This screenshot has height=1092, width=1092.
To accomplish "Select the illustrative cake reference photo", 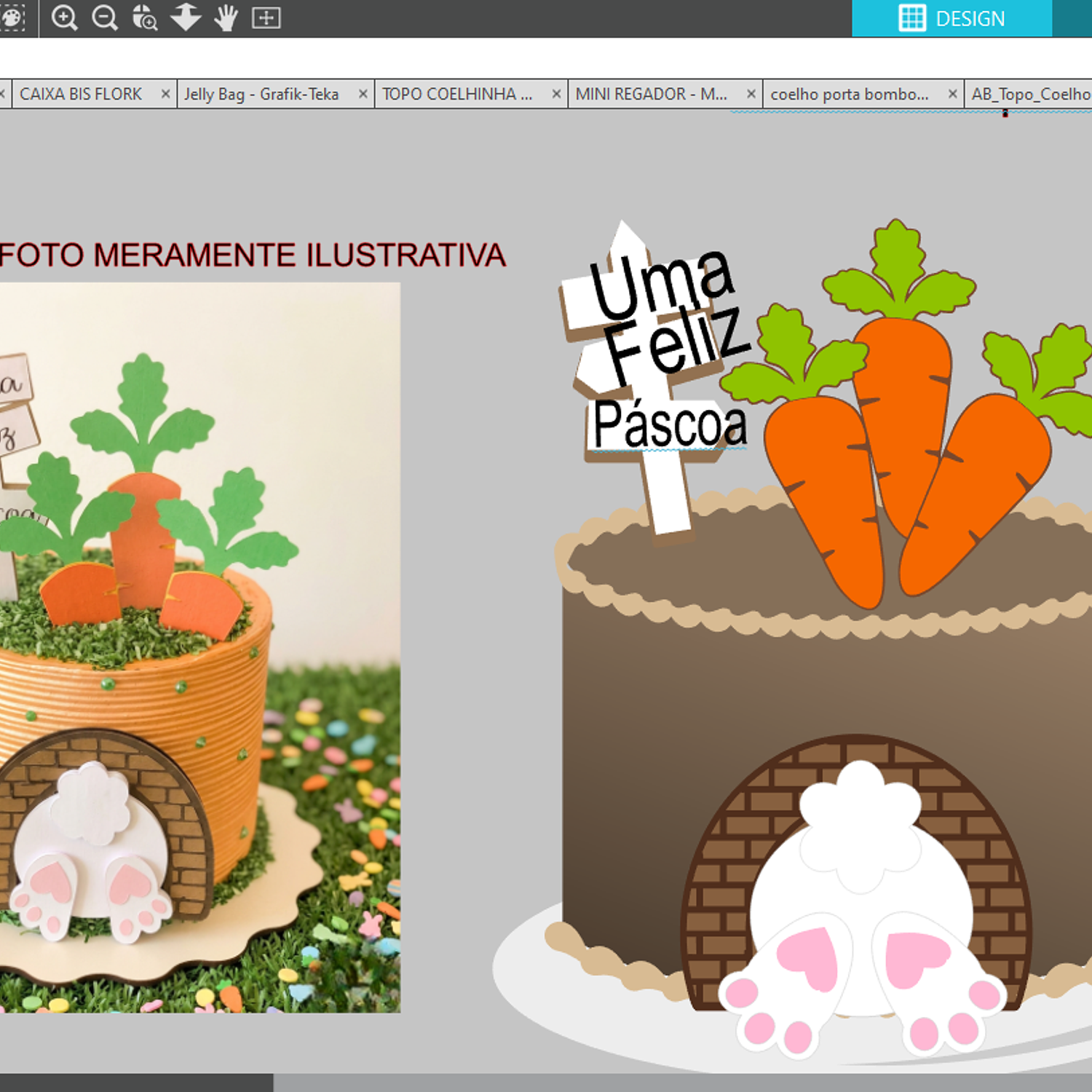I will pyautogui.click(x=199, y=647).
